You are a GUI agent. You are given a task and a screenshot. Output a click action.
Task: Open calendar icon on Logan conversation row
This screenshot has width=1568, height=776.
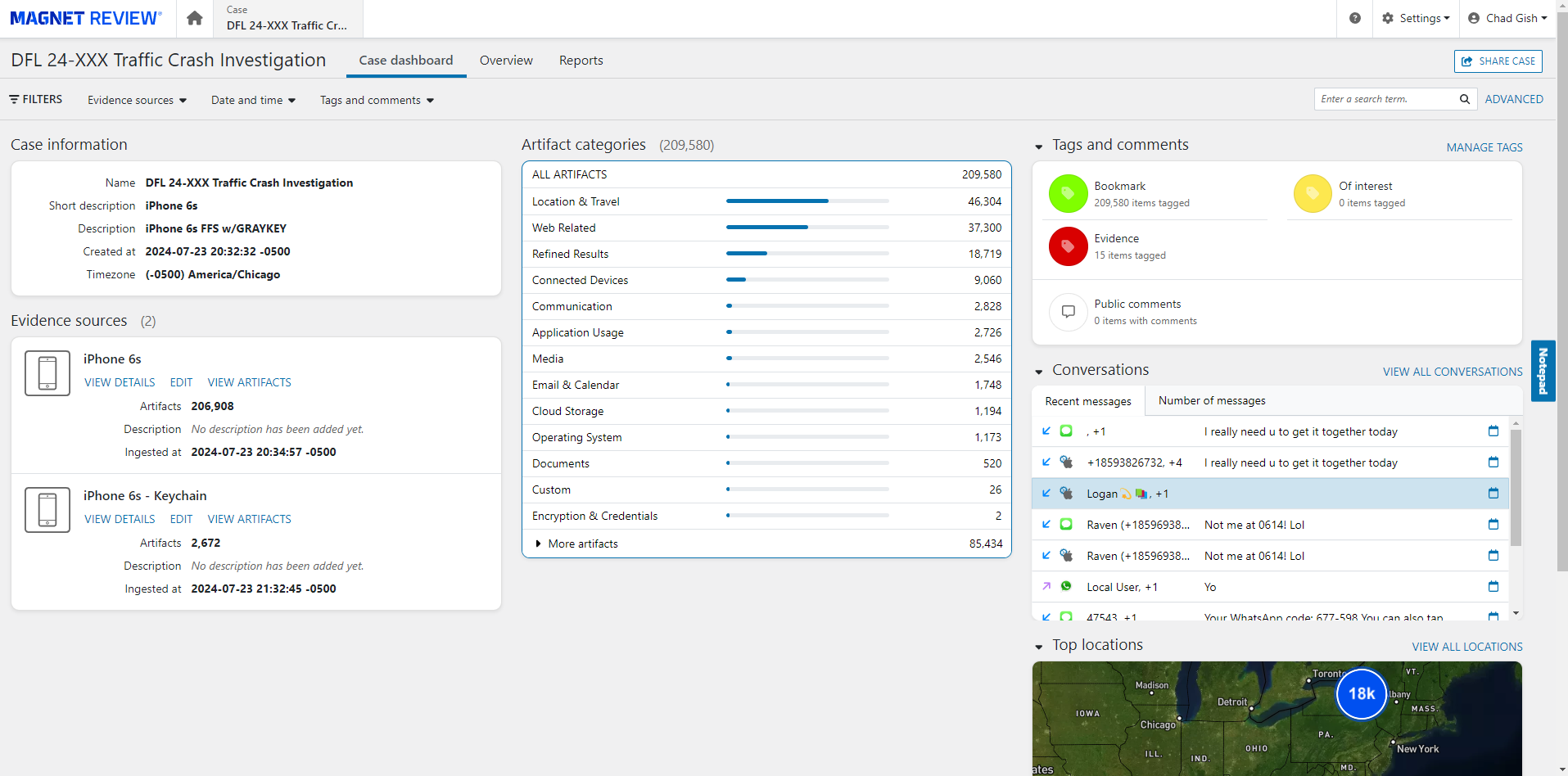coord(1493,494)
